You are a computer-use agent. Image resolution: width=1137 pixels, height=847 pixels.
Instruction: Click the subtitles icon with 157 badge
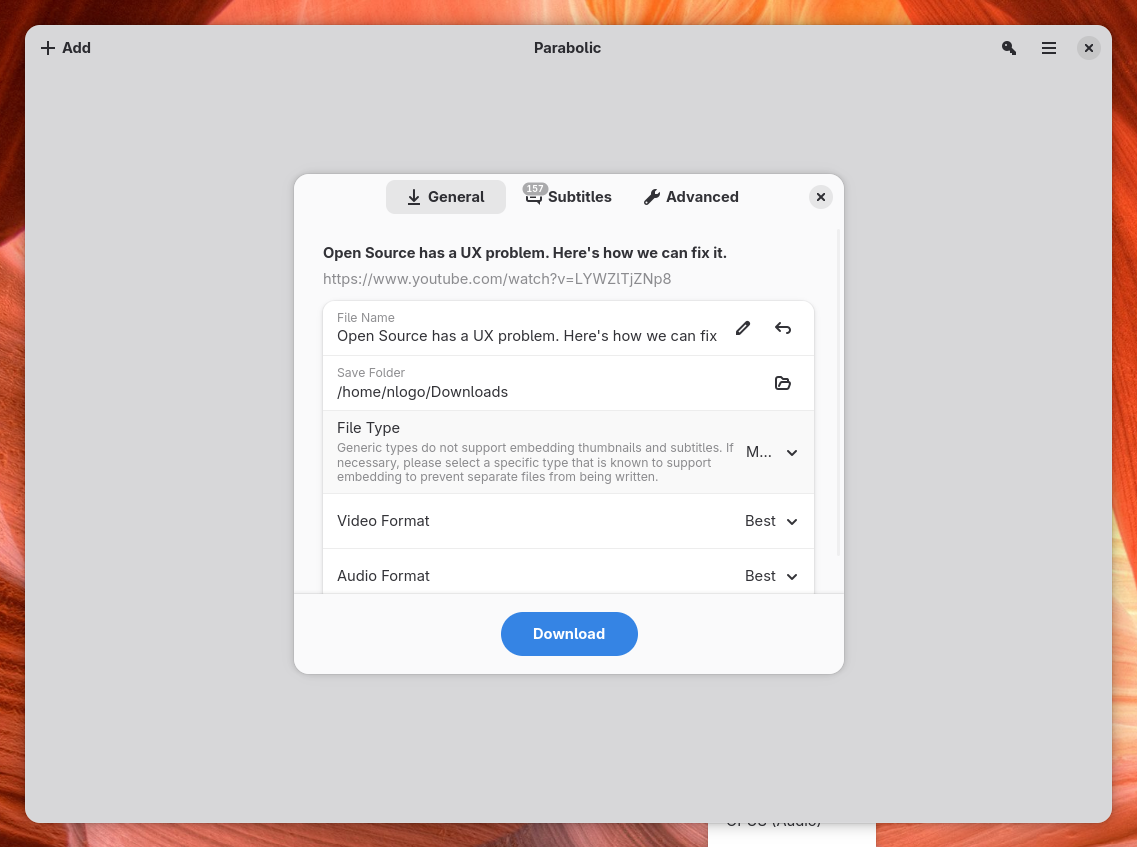click(x=534, y=195)
